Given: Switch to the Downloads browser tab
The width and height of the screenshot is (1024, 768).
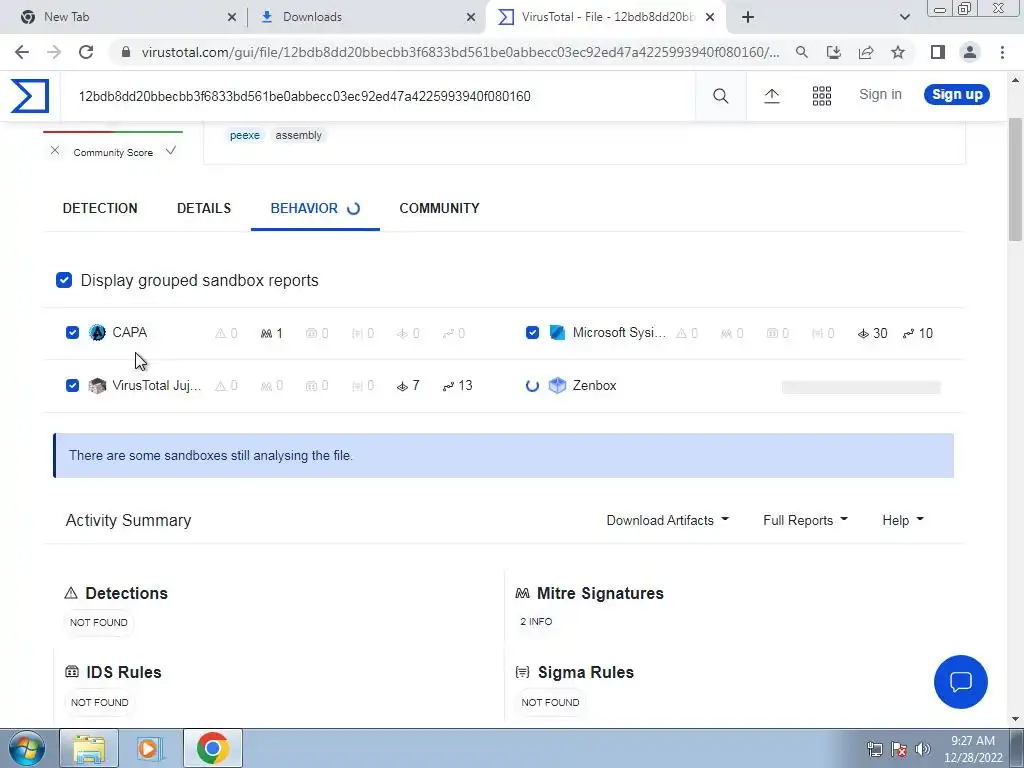Looking at the screenshot, I should [x=366, y=17].
